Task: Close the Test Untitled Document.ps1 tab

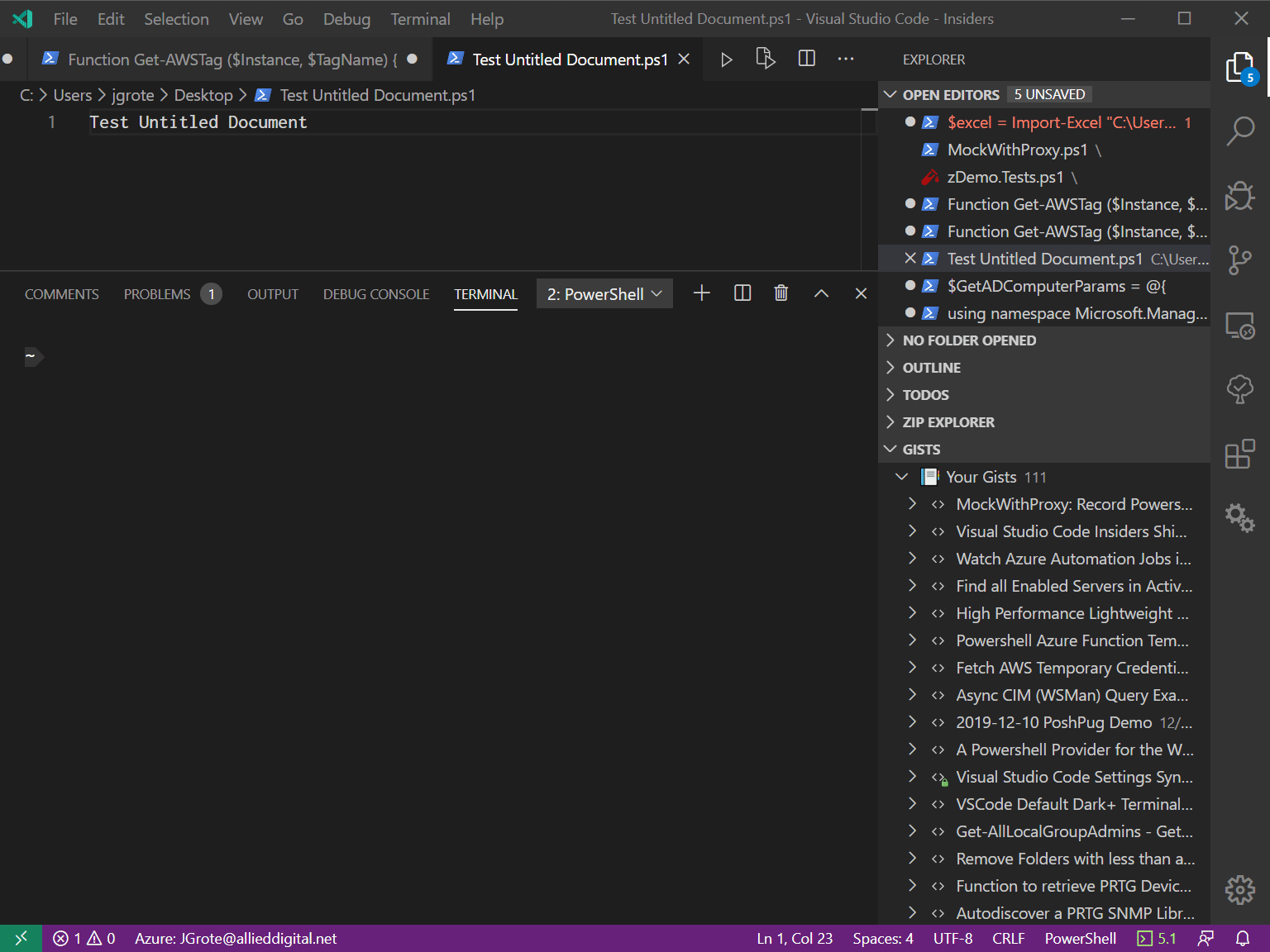Action: (x=684, y=59)
